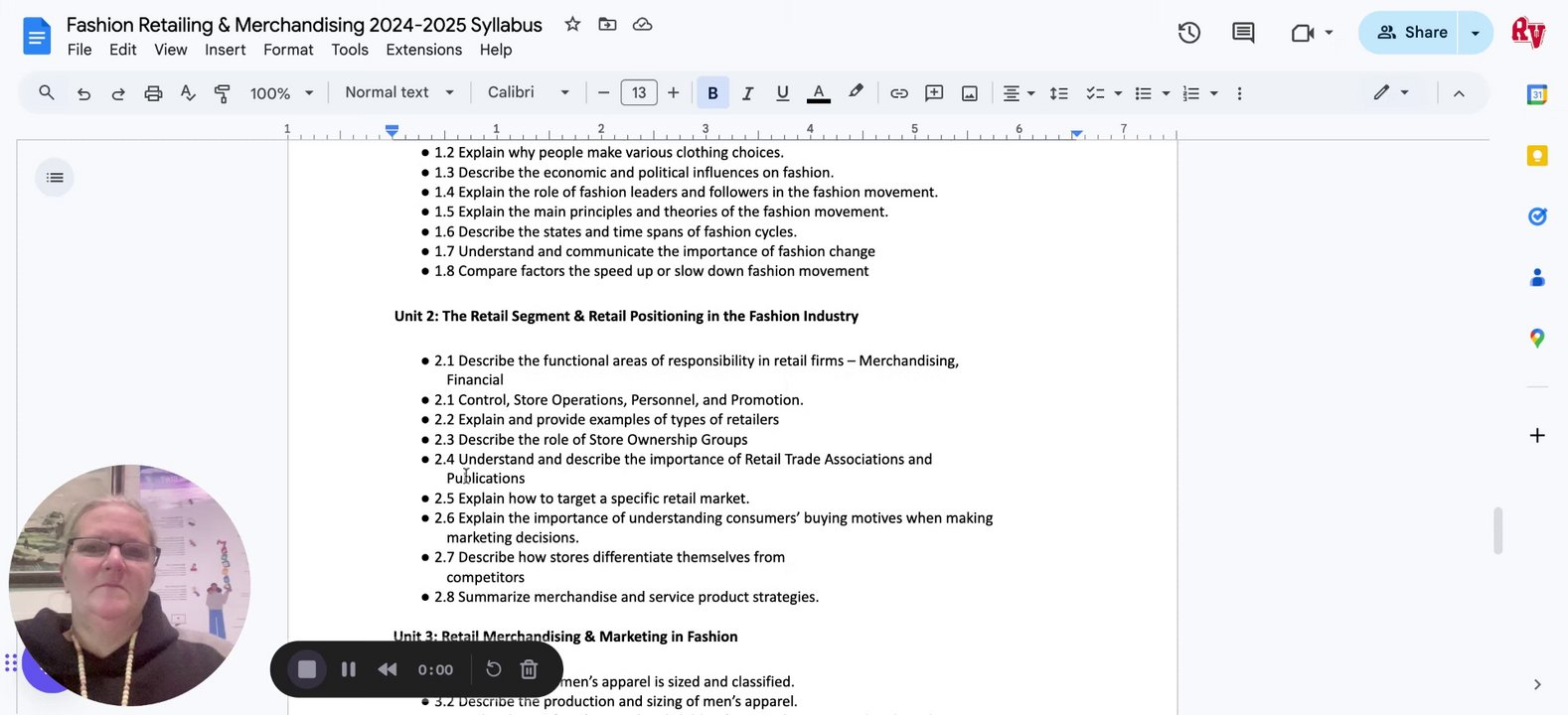Run spelling and grammar check

[x=188, y=93]
